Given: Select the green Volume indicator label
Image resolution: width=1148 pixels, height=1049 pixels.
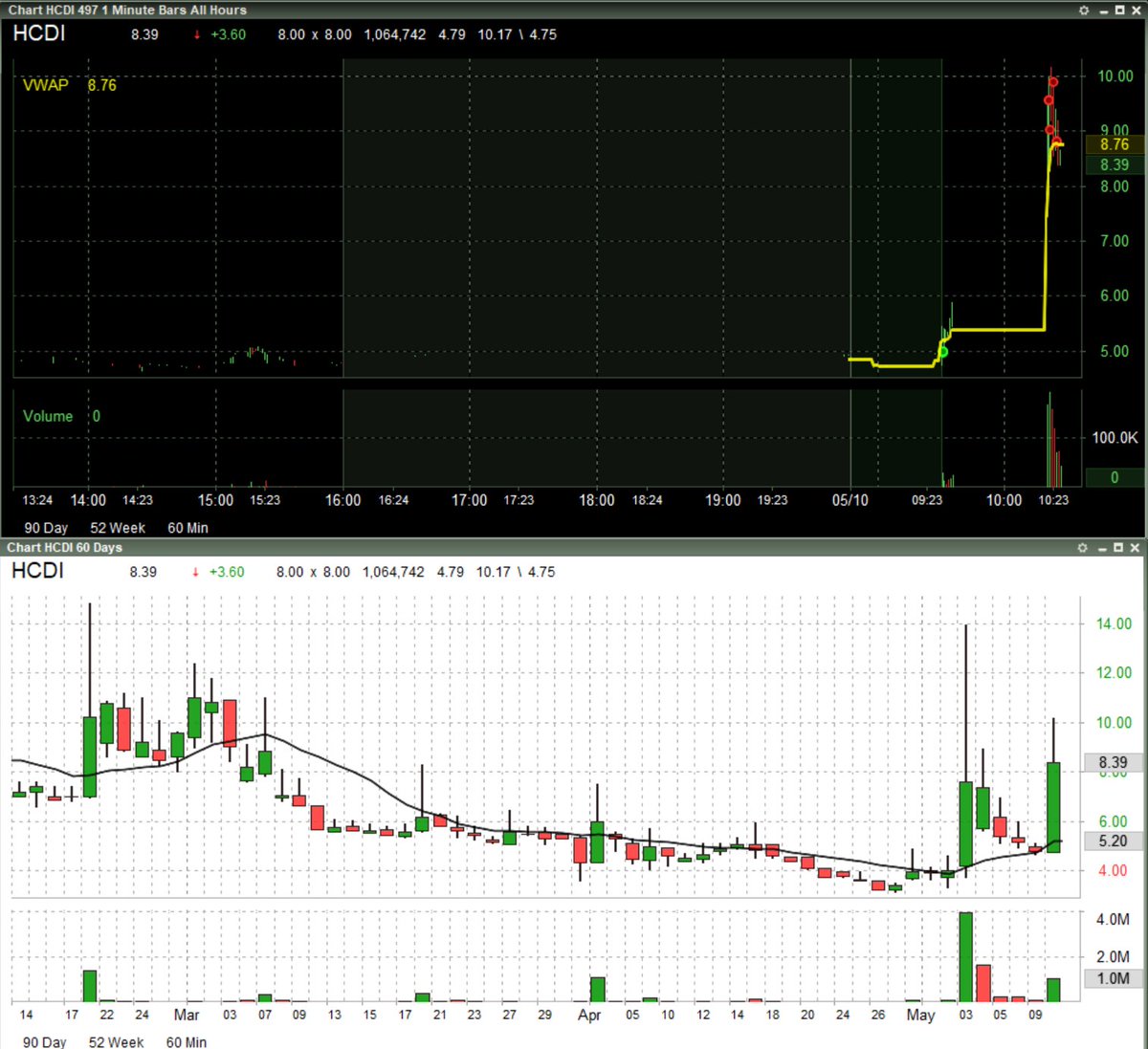Looking at the screenshot, I should (48, 416).
